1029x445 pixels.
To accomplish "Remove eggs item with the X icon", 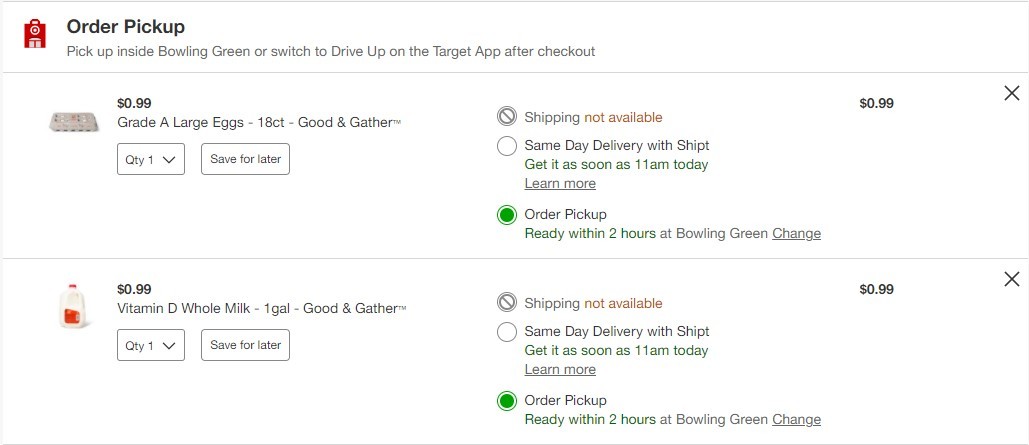I will tap(1012, 93).
